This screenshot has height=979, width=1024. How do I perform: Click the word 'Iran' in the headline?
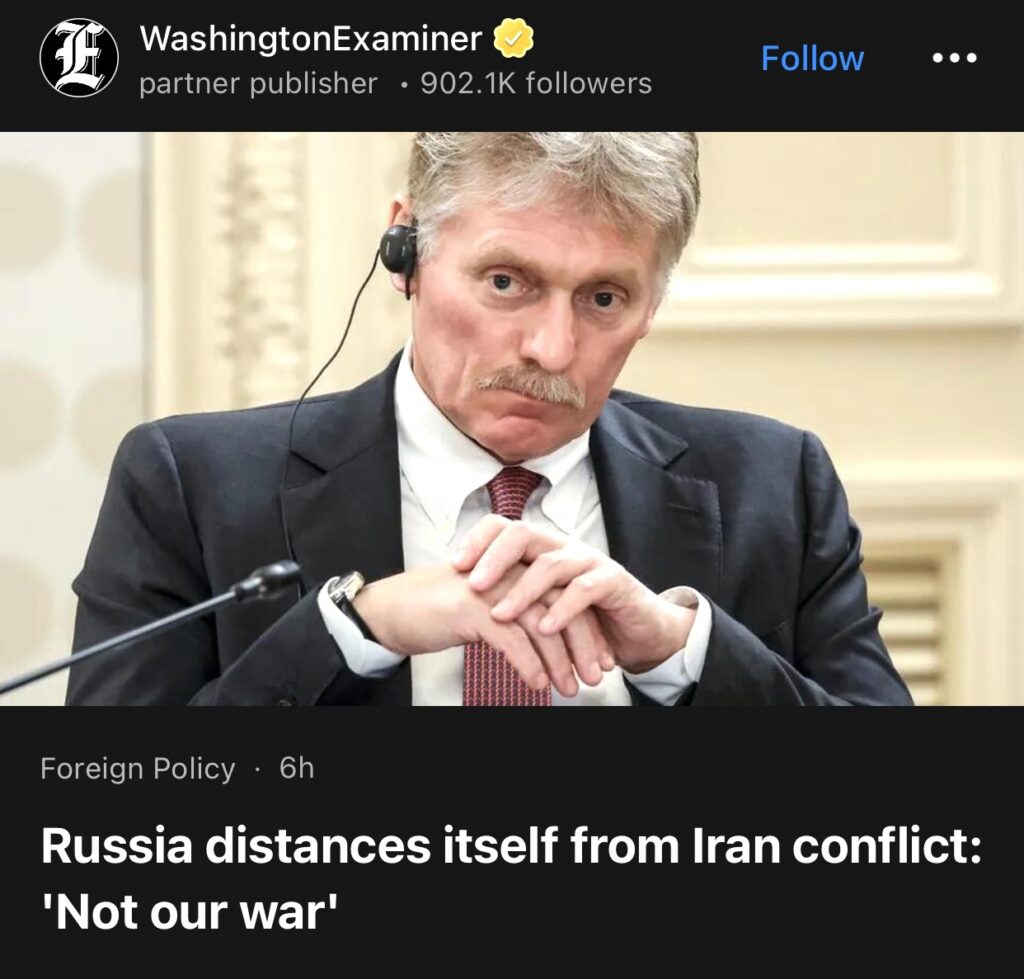pyautogui.click(x=735, y=846)
